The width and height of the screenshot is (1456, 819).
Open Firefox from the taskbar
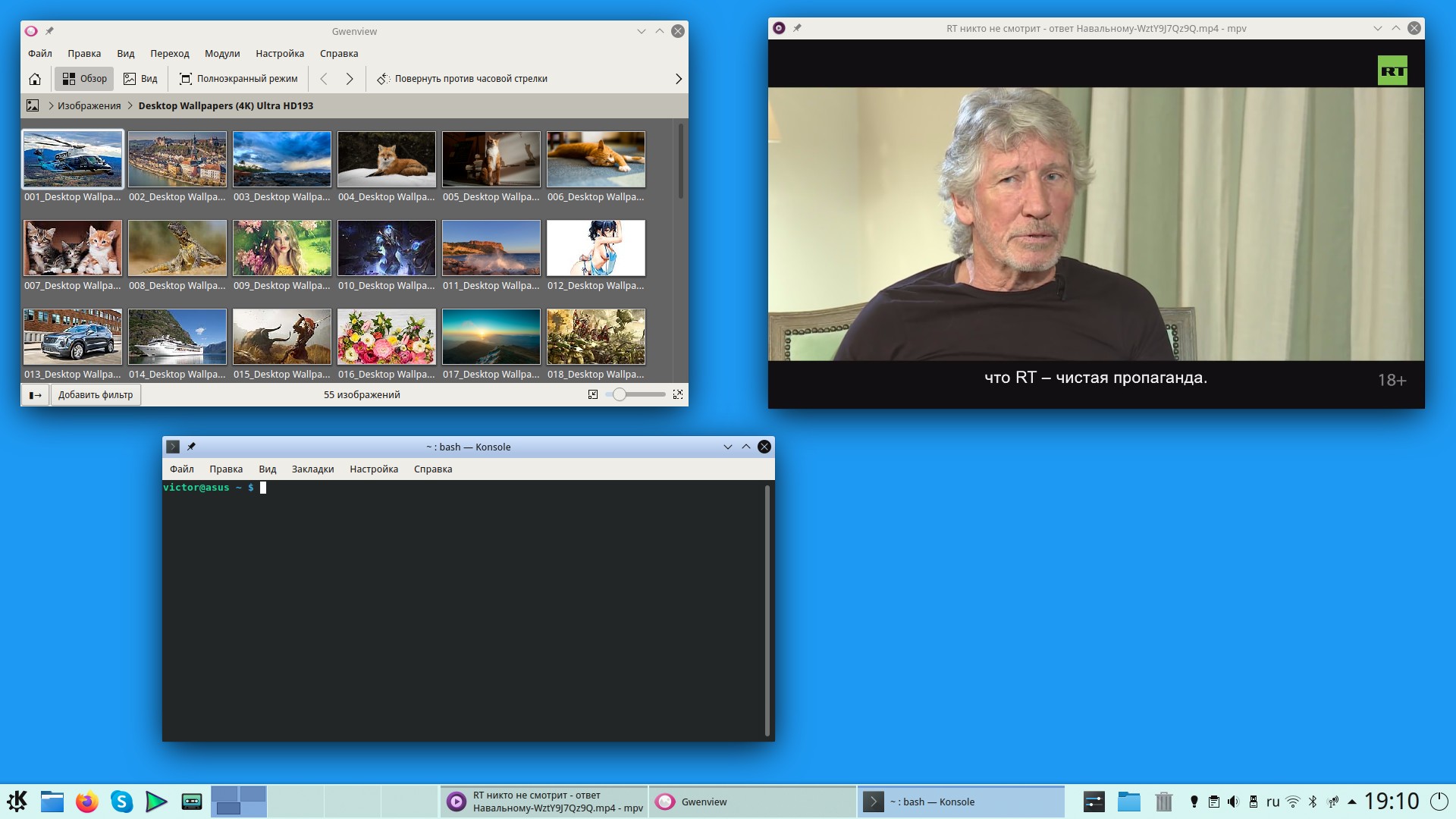87,802
